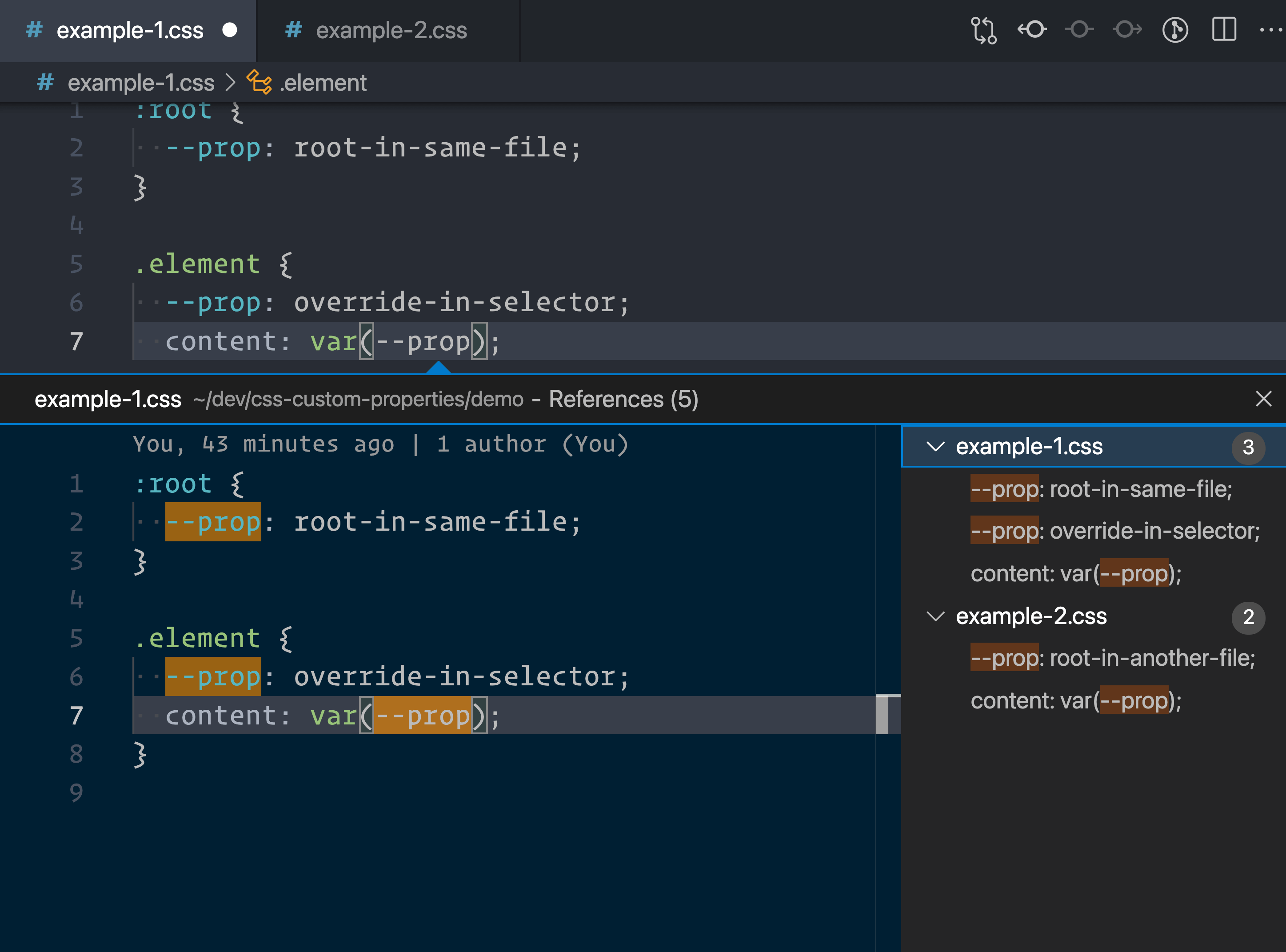1286x952 pixels.
Task: Select reference --prop: root-in-another-file;
Action: pos(1112,657)
